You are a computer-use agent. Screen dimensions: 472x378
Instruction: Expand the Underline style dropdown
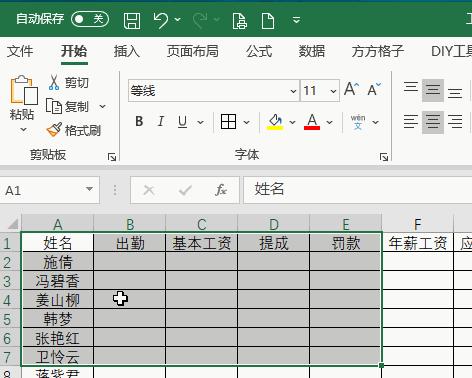coord(200,122)
